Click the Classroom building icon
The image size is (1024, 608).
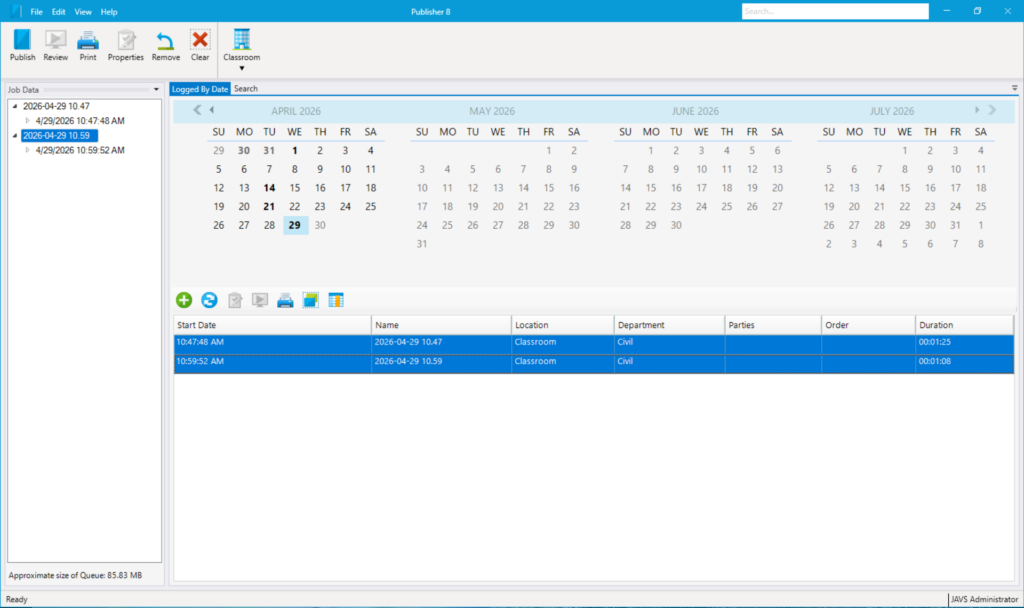coord(242,40)
